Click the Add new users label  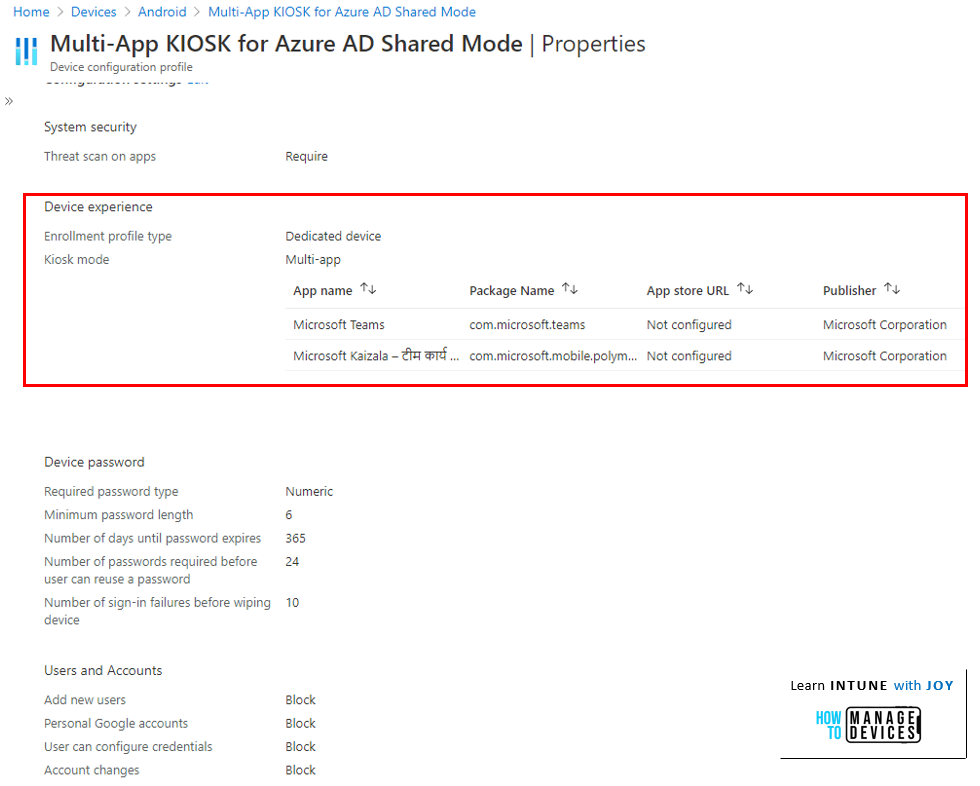point(84,700)
